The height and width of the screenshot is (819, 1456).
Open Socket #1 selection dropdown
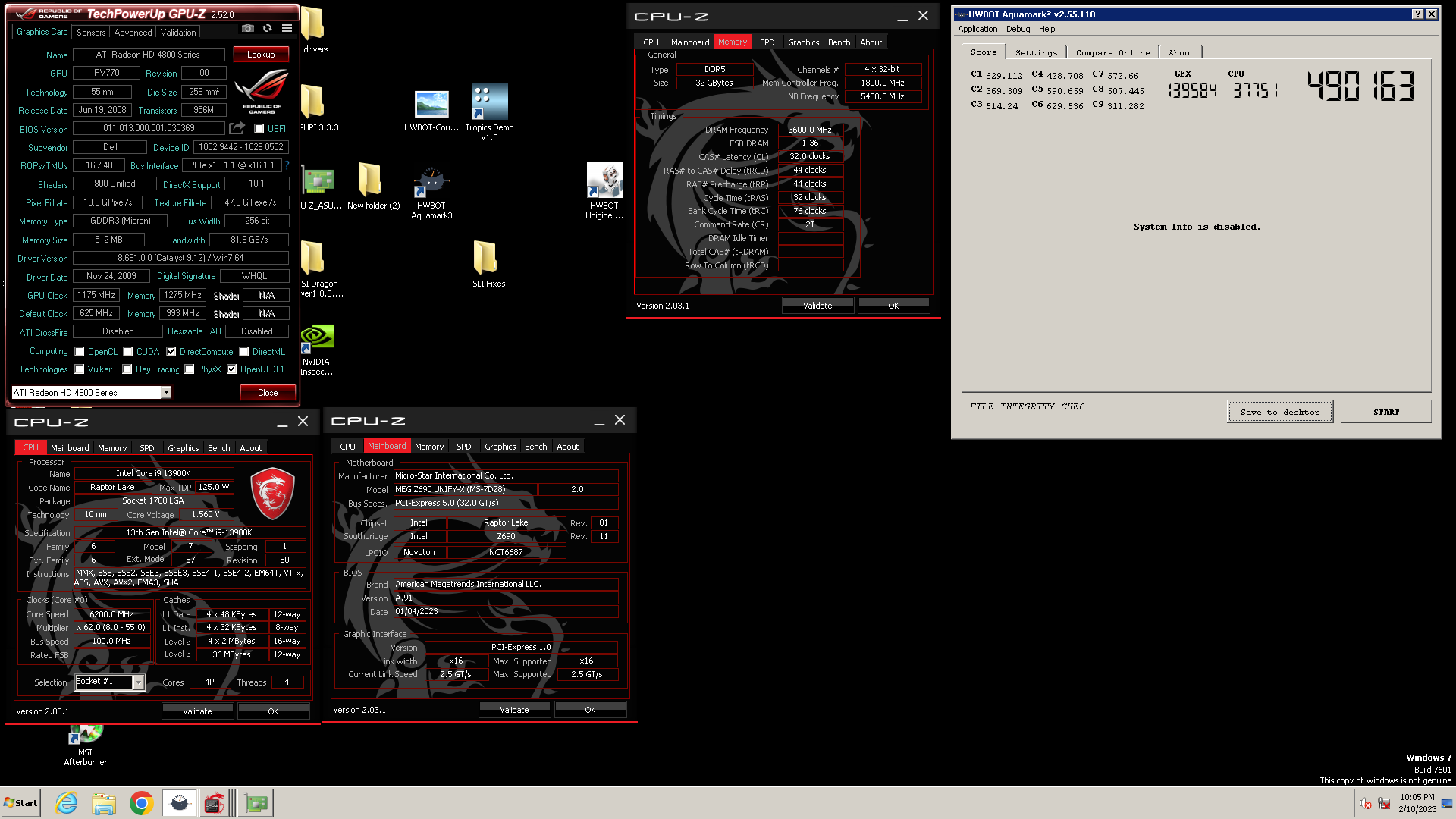[x=138, y=682]
